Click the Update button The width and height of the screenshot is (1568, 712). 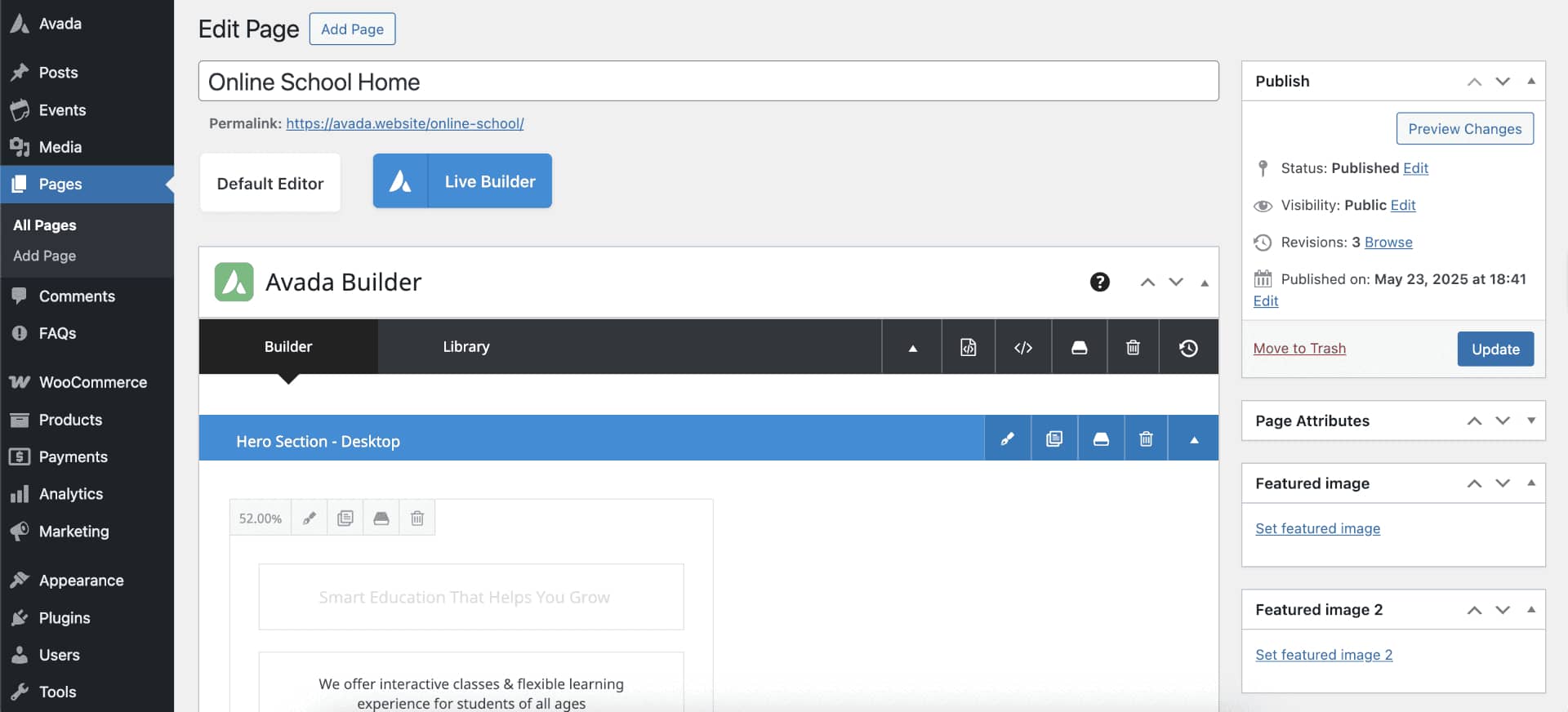coord(1494,349)
